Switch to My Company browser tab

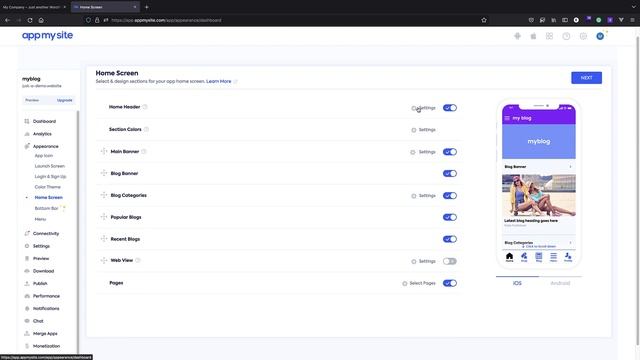click(34, 7)
